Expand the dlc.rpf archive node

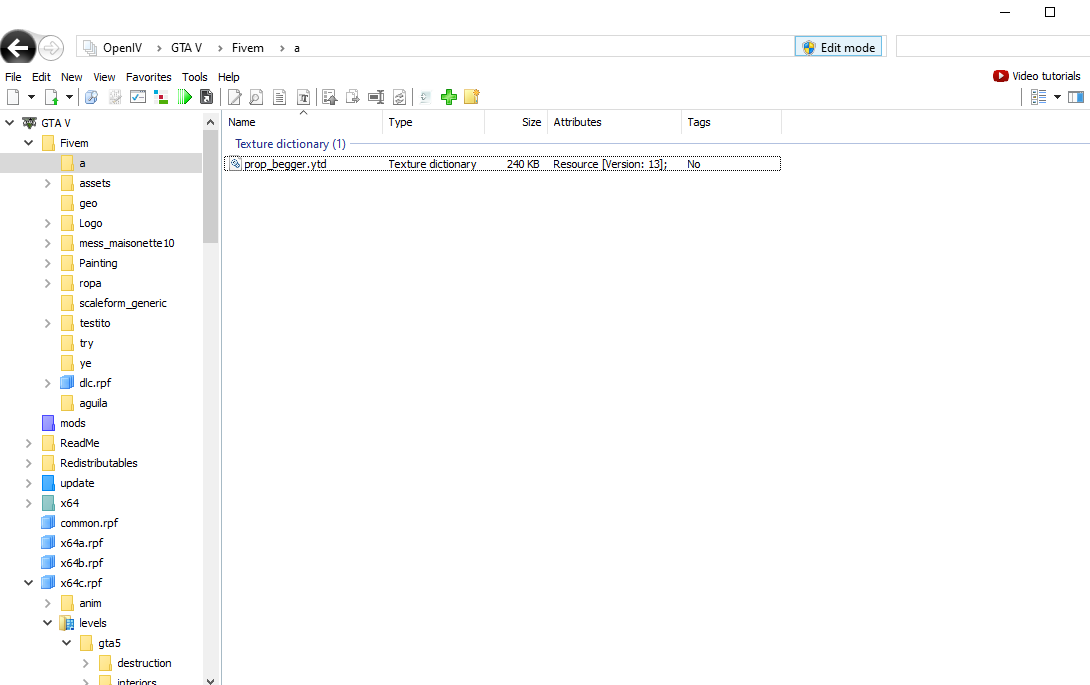47,383
